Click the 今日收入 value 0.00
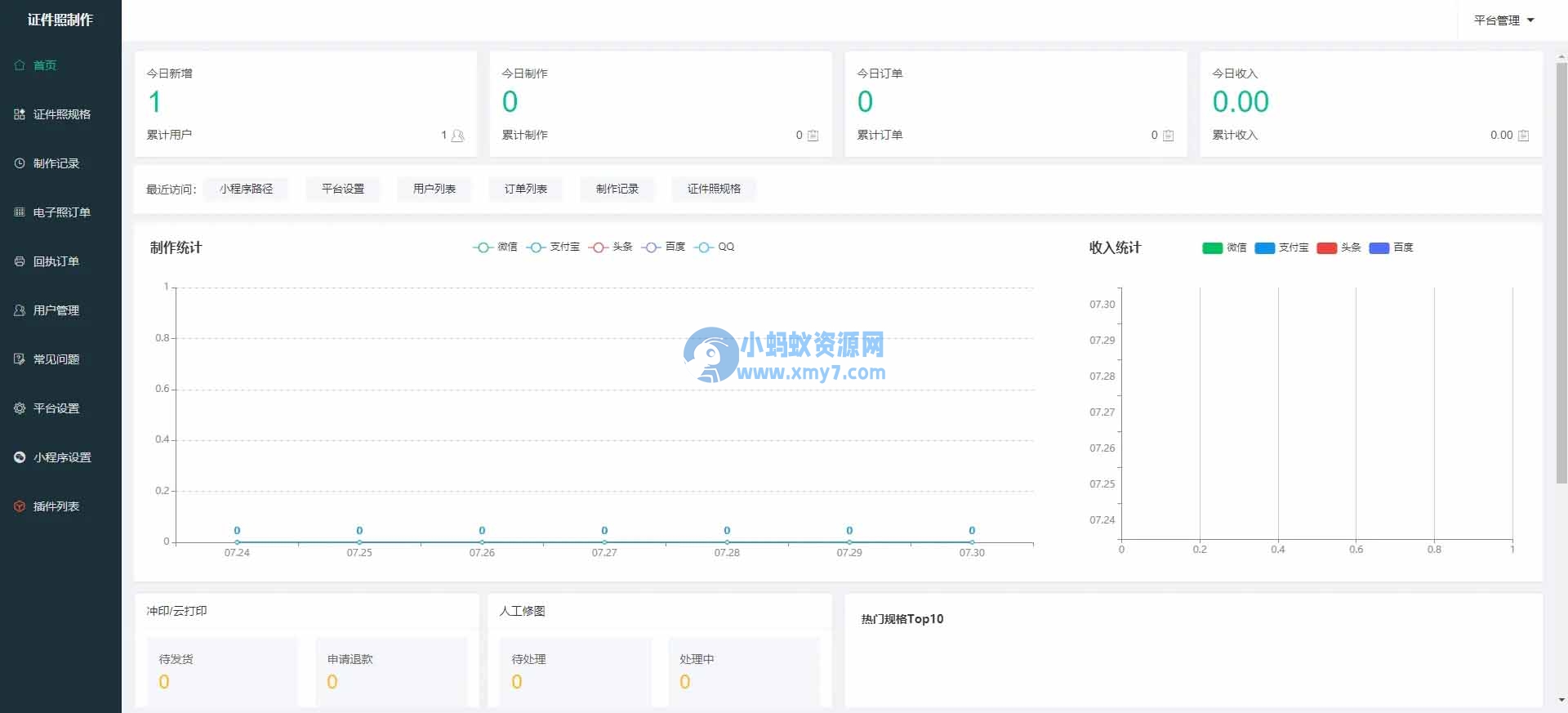The height and width of the screenshot is (713, 1568). 1240,102
